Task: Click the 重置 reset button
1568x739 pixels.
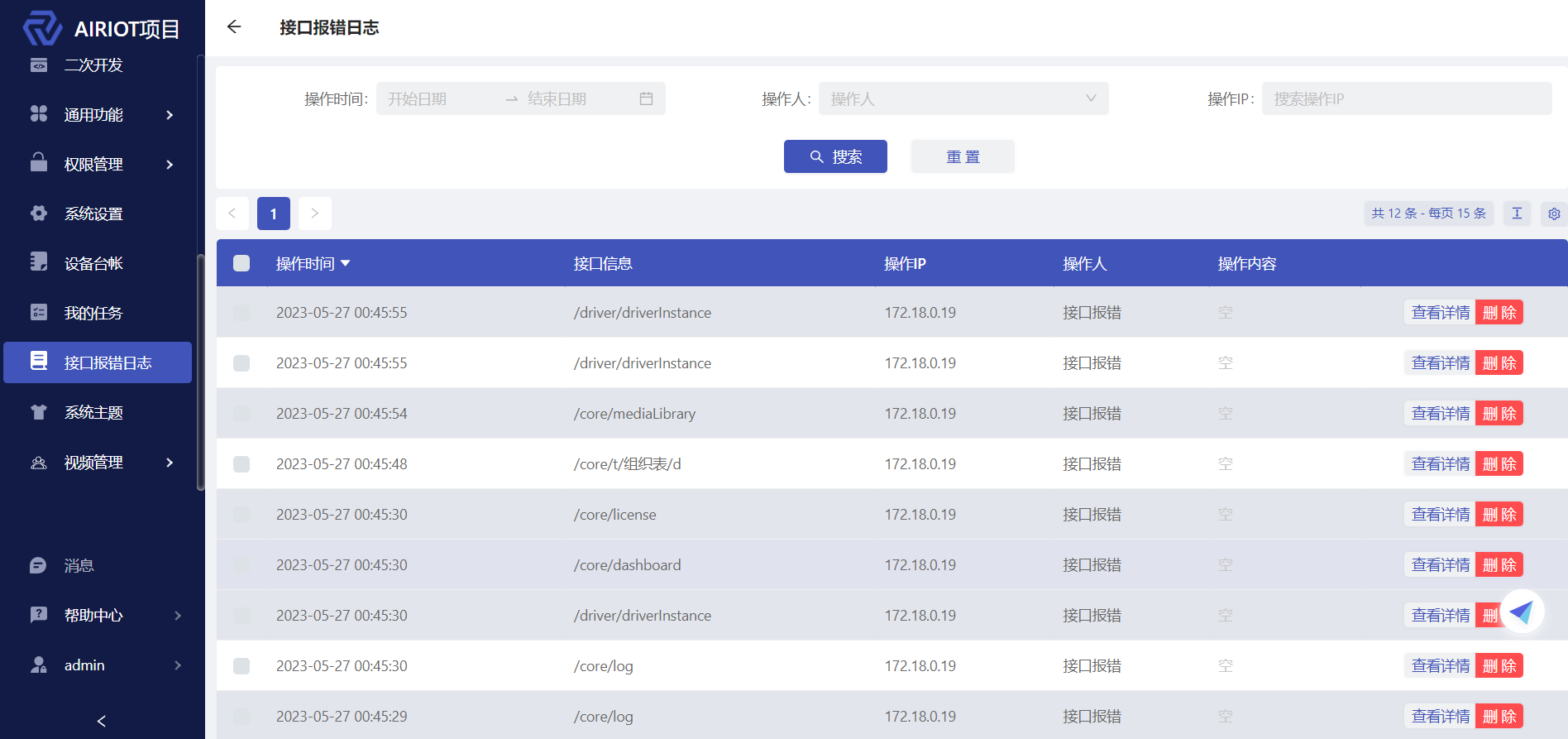Action: [x=963, y=156]
